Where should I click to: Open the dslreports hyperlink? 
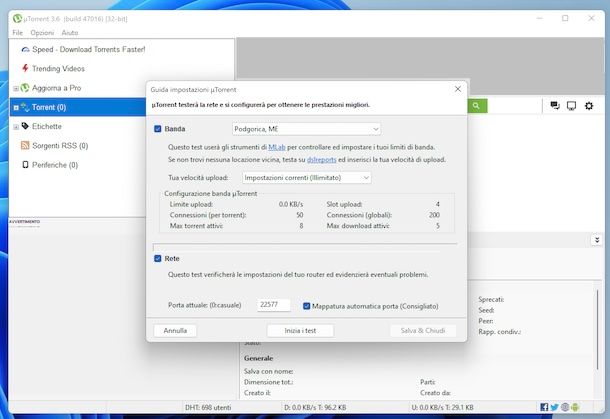tap(321, 160)
